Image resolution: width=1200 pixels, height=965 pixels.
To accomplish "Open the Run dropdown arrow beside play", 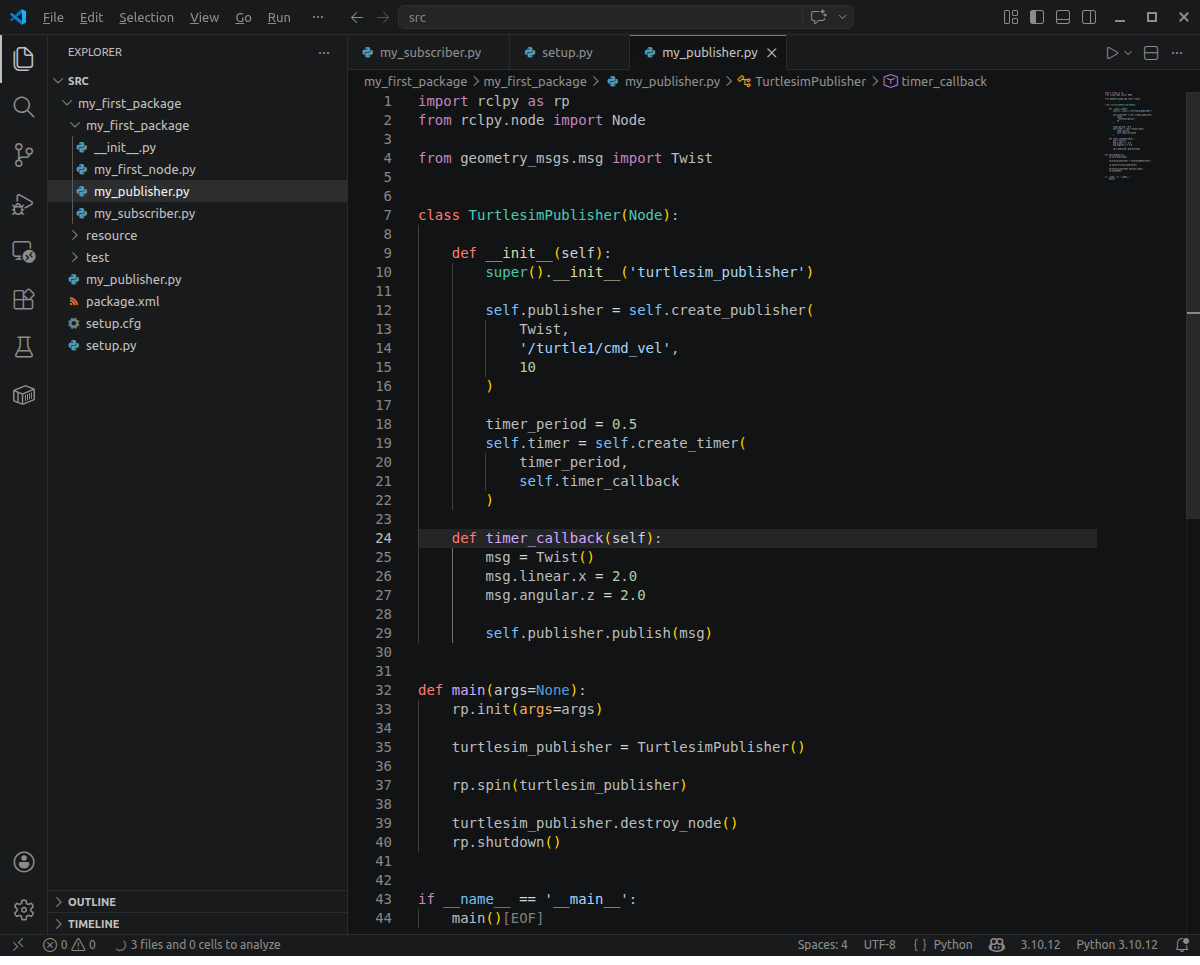I will pyautogui.click(x=1128, y=53).
